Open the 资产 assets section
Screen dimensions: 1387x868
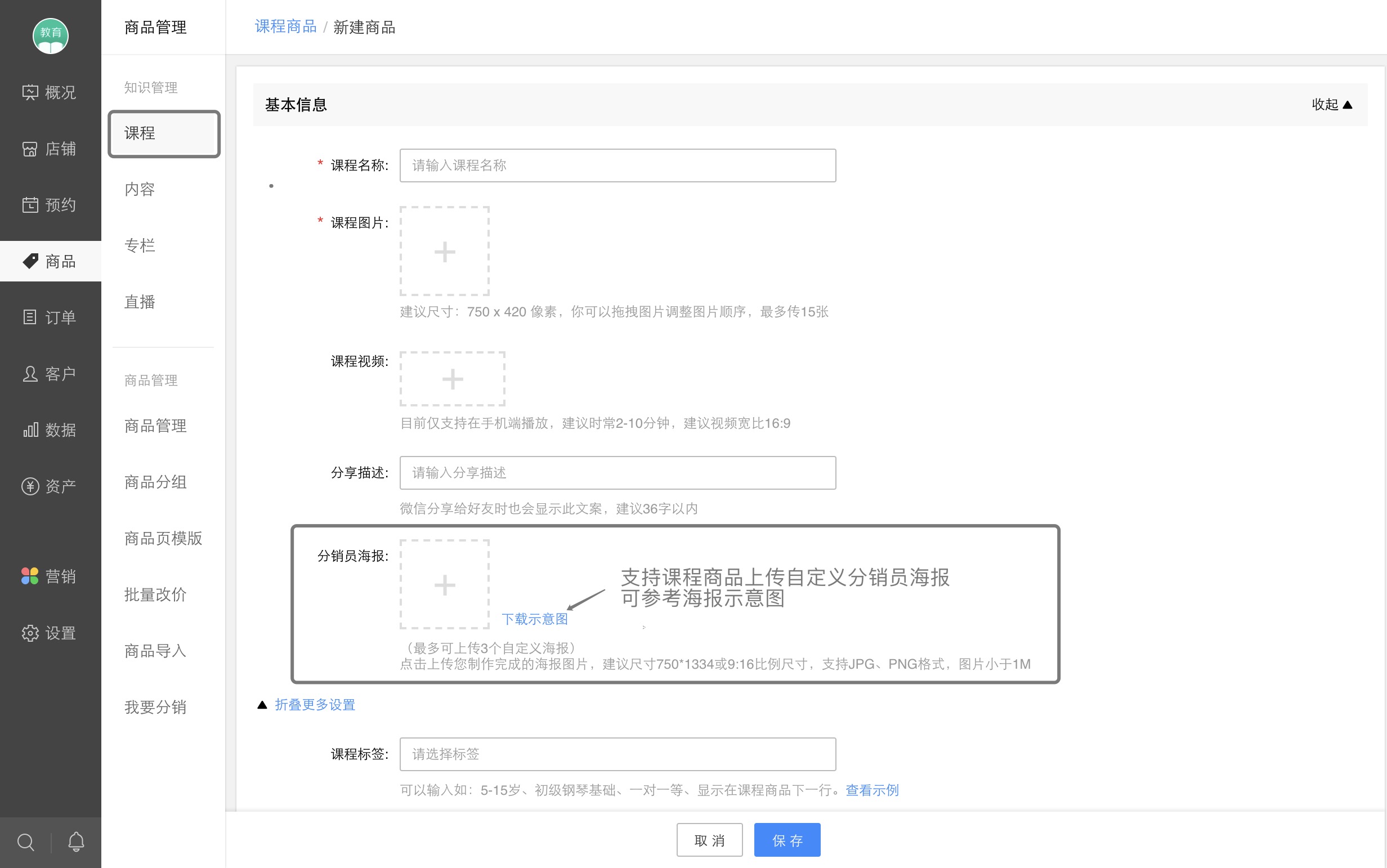click(x=50, y=486)
